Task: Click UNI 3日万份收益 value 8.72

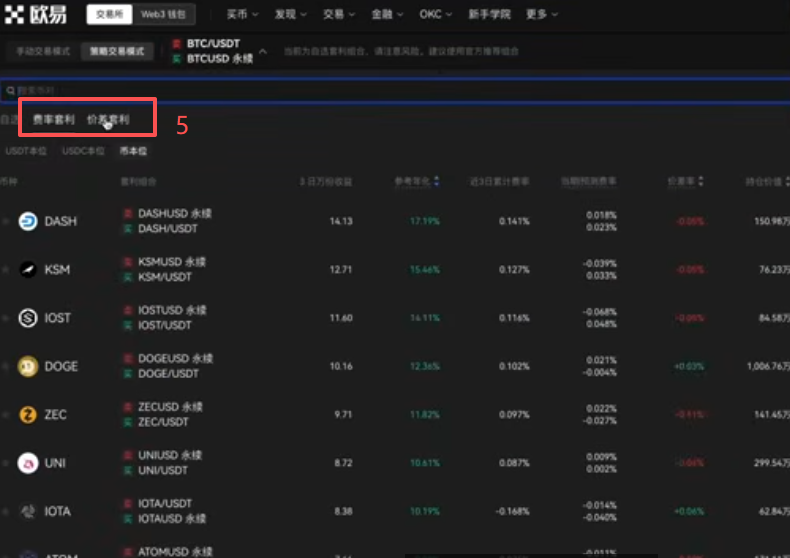Action: click(x=343, y=463)
